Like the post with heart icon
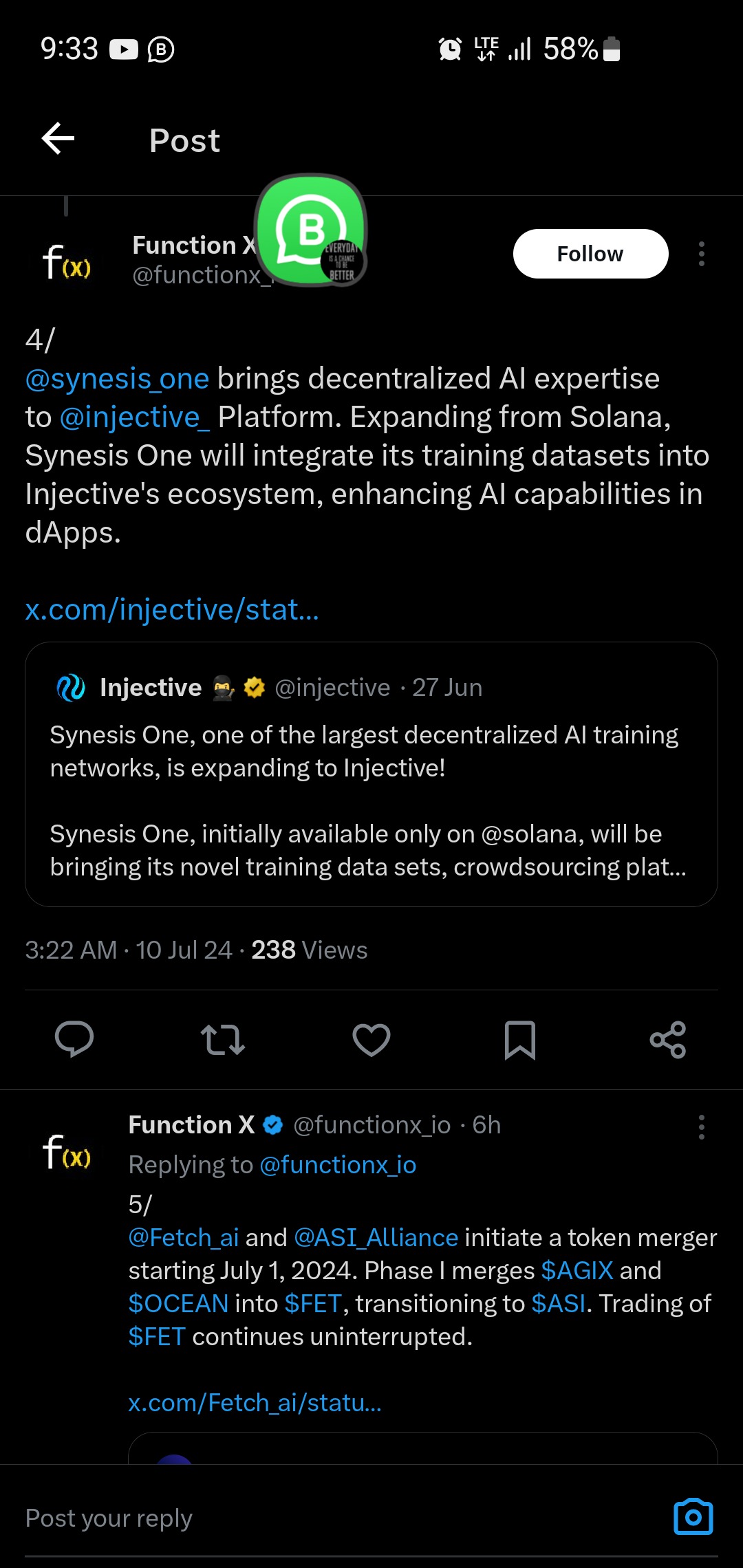Viewport: 743px width, 1568px height. [371, 1039]
